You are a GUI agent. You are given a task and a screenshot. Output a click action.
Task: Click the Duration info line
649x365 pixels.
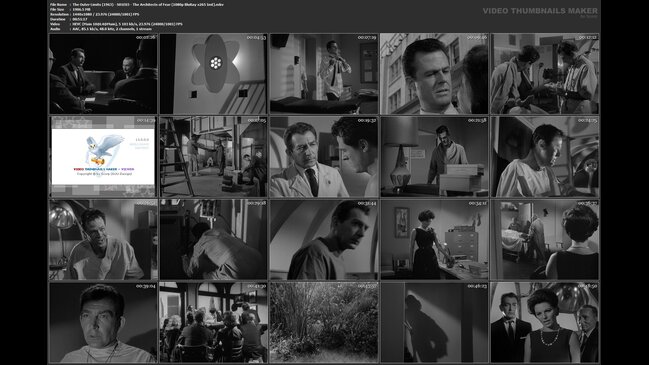(x=69, y=19)
